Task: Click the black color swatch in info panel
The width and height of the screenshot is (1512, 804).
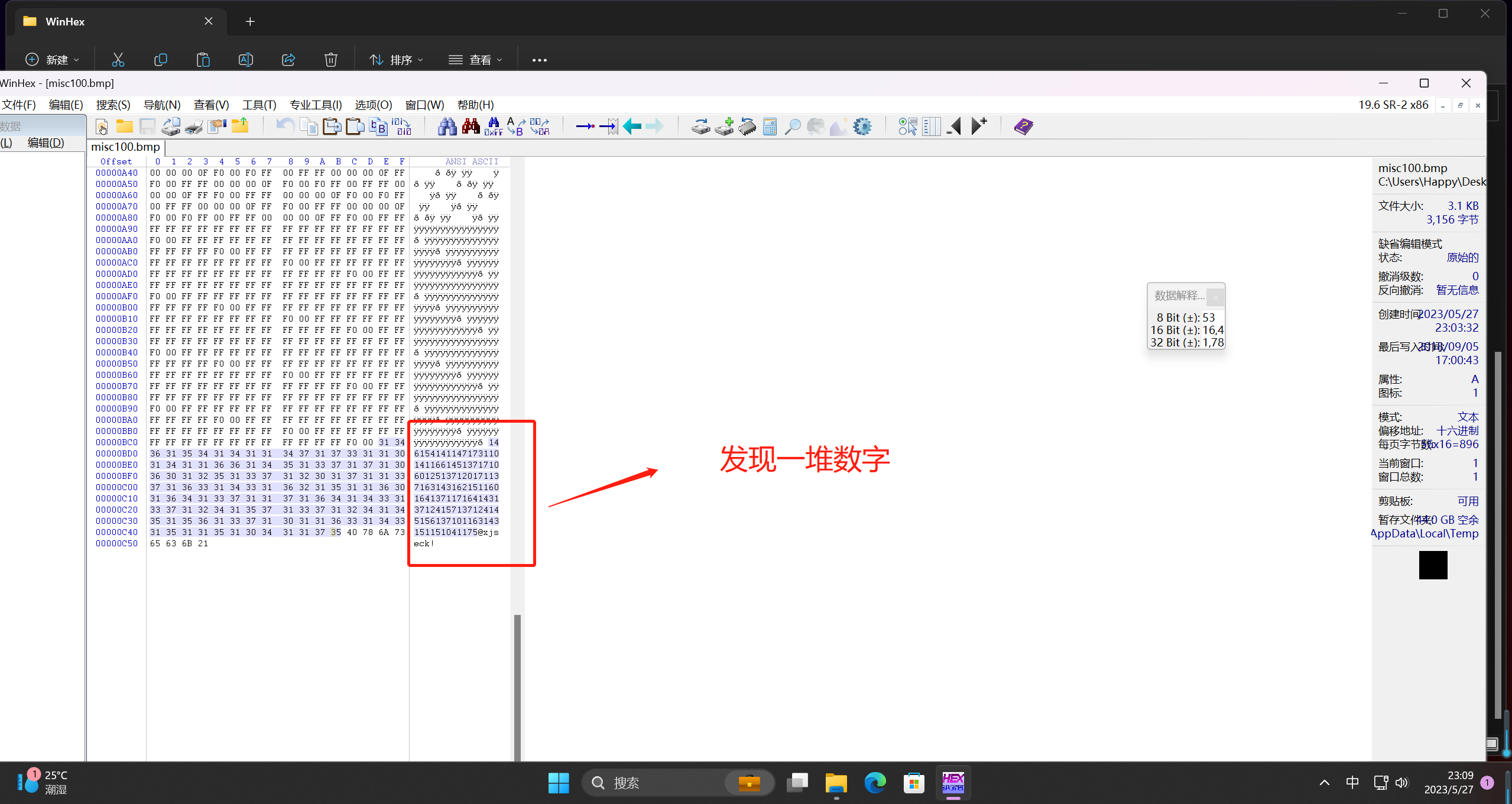Action: point(1433,565)
